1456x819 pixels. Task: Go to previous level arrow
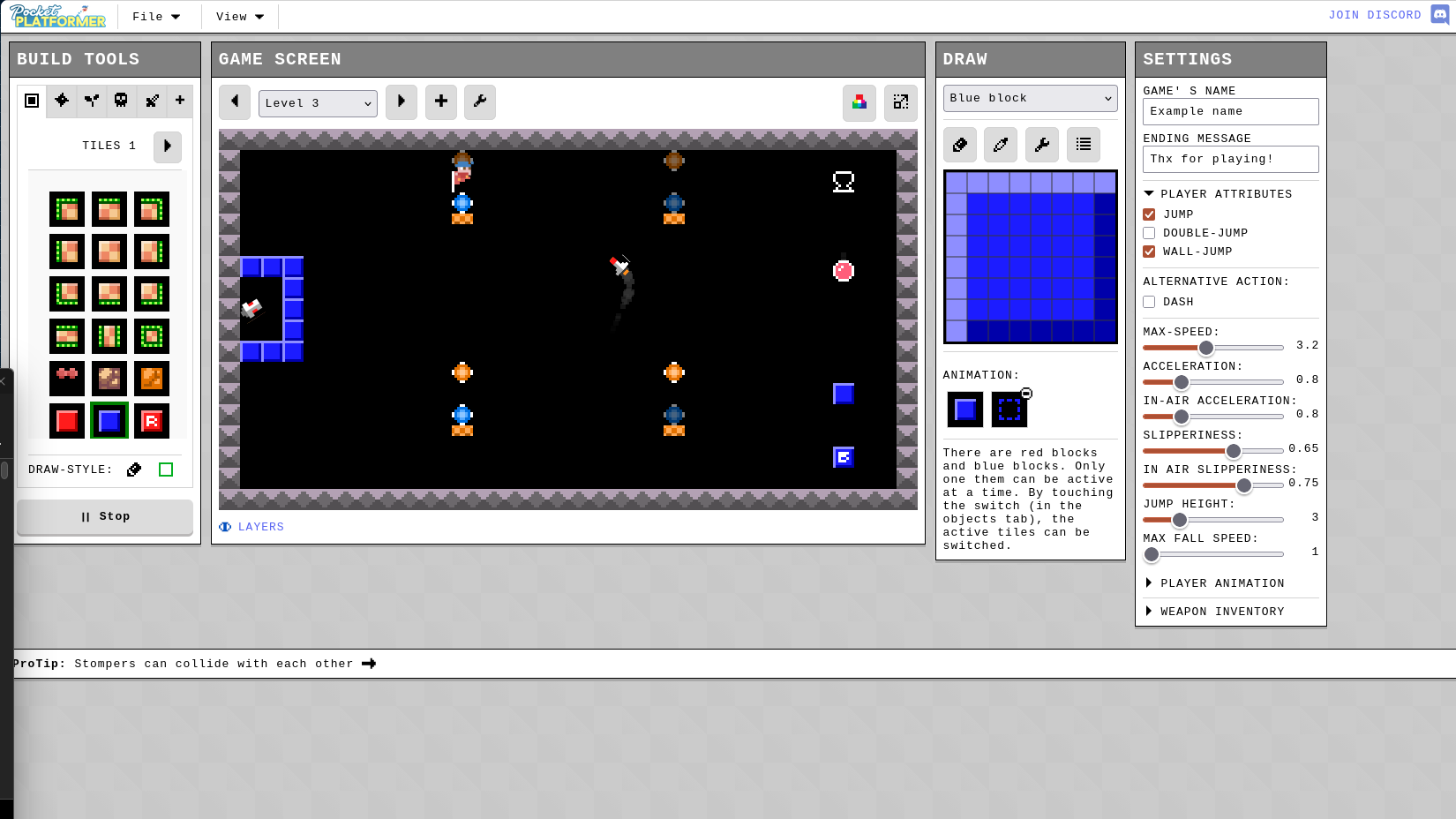(x=235, y=102)
